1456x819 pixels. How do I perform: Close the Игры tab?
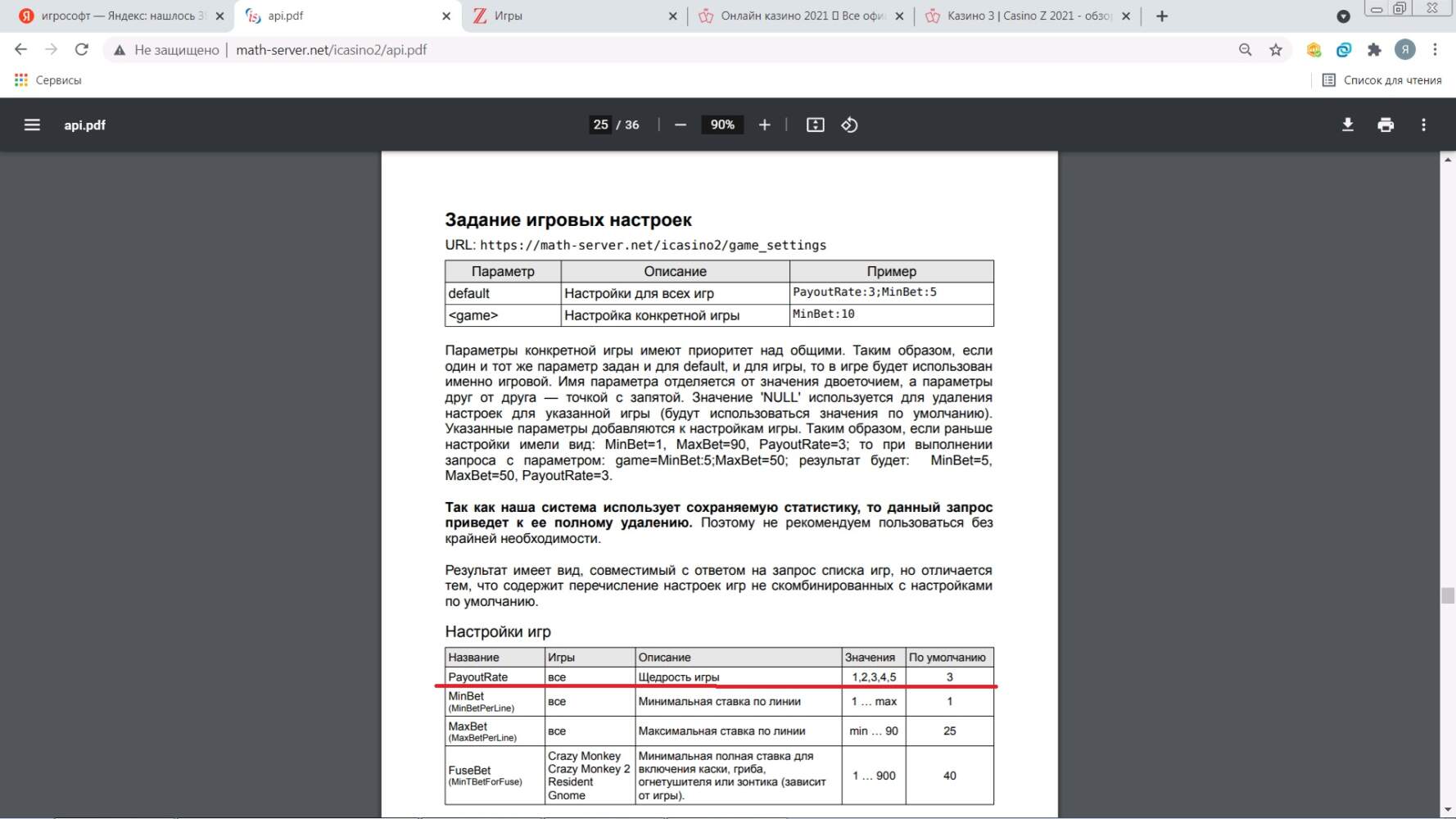click(673, 16)
